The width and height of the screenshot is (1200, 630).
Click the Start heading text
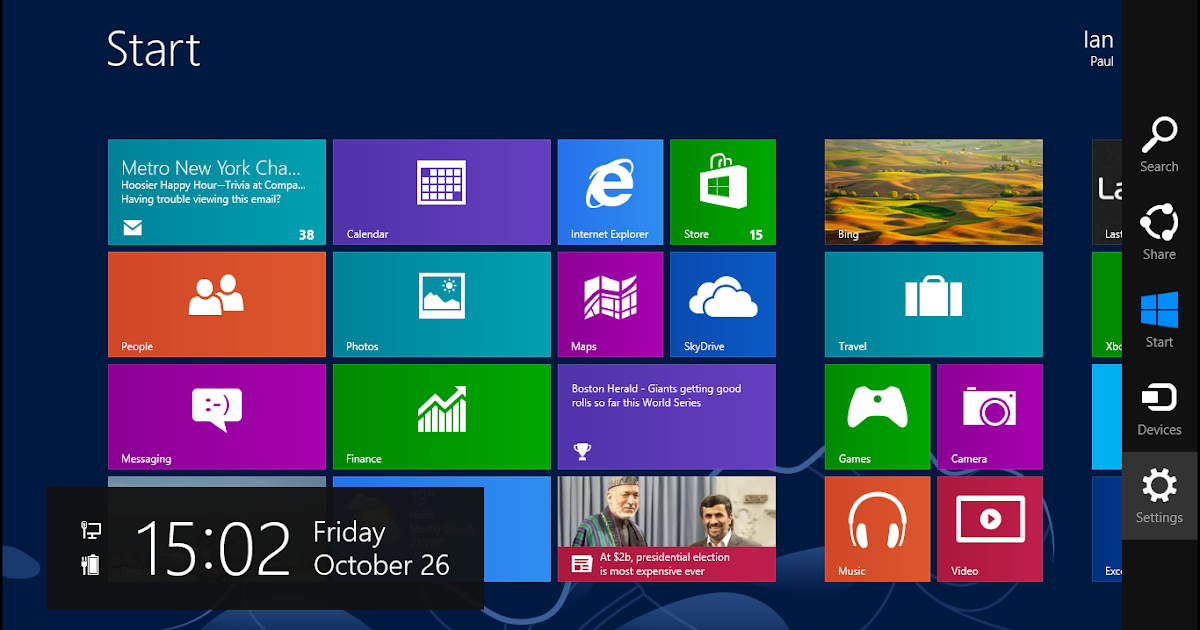154,49
